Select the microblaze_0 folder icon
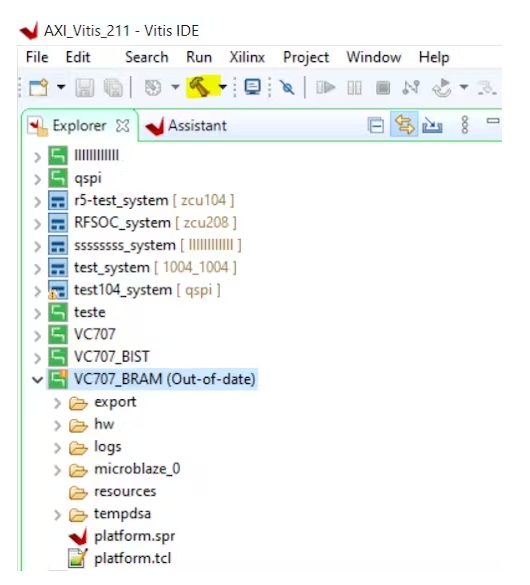 (x=78, y=470)
